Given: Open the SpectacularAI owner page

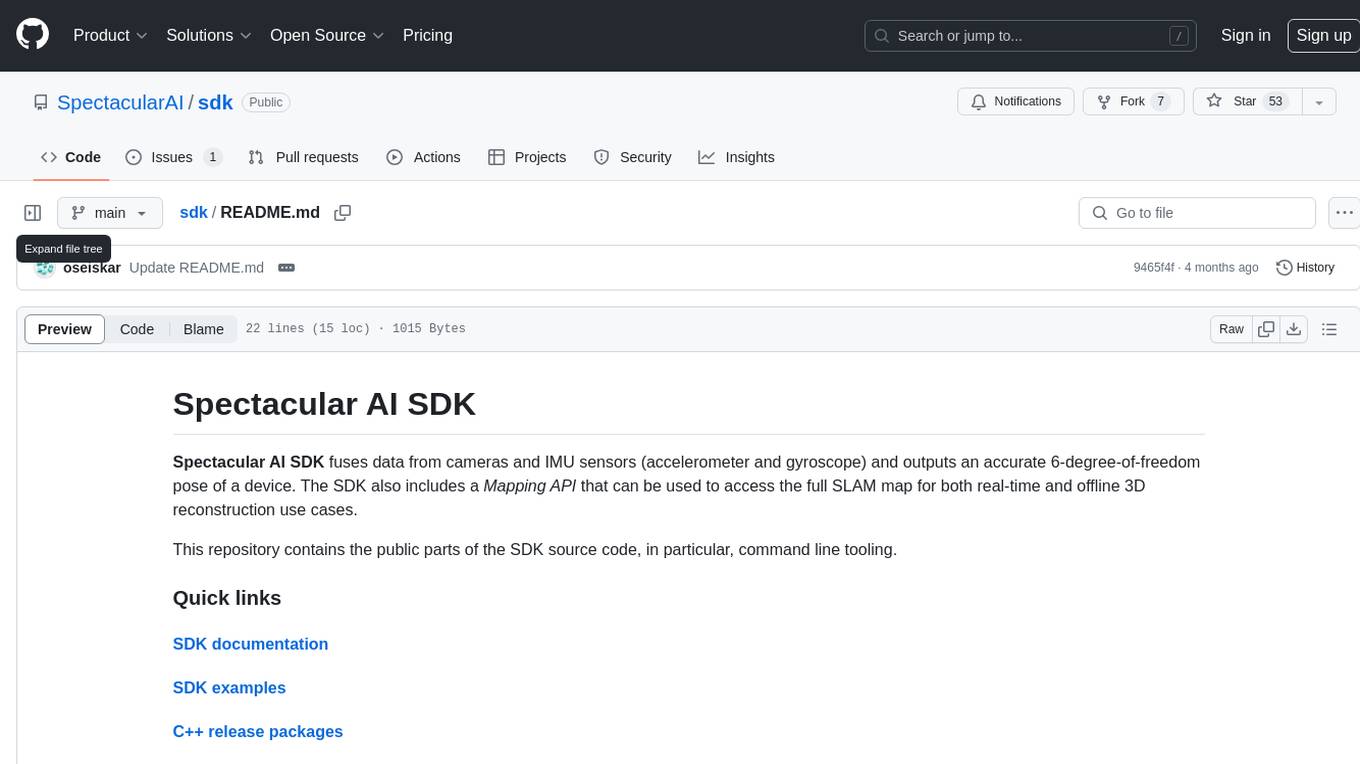Looking at the screenshot, I should point(120,102).
